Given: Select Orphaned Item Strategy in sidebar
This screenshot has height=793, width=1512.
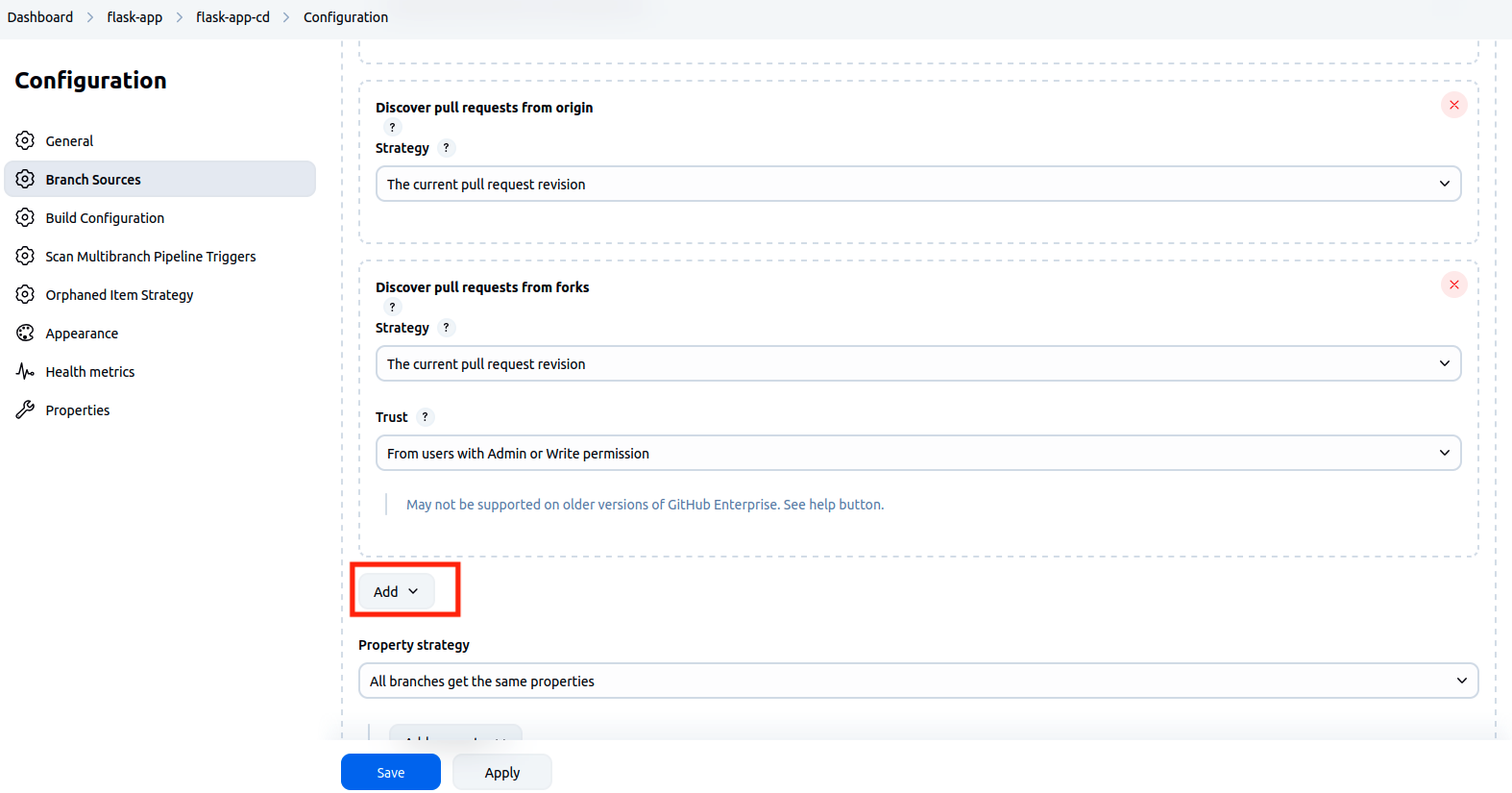Looking at the screenshot, I should [x=119, y=295].
